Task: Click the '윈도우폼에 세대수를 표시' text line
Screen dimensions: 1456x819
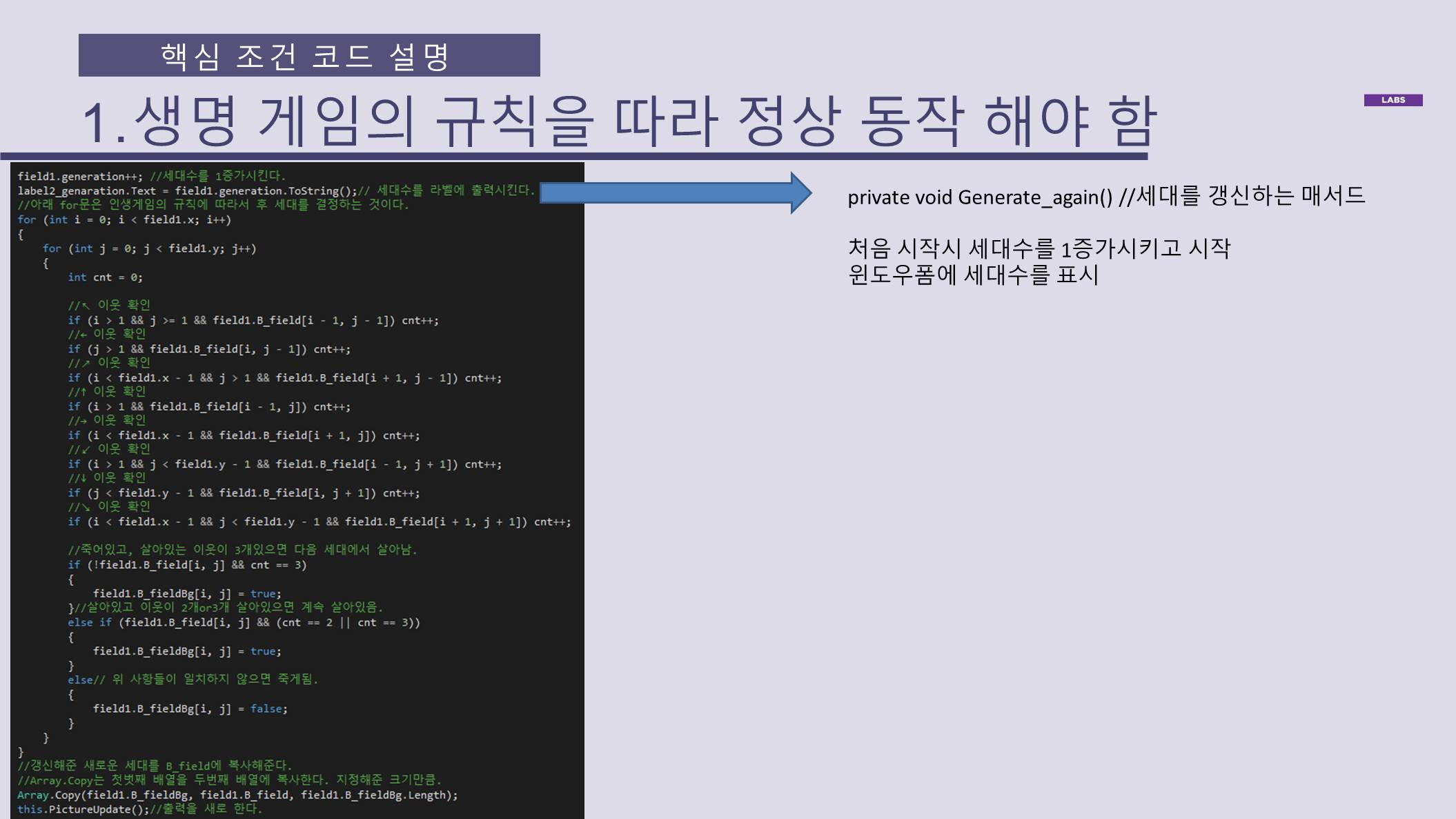Action: pos(972,275)
